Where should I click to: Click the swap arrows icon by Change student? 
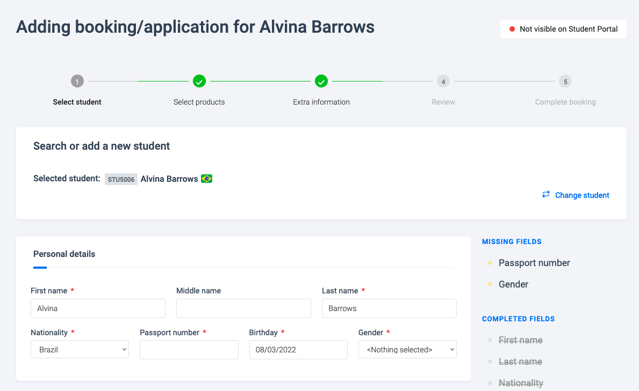point(546,194)
